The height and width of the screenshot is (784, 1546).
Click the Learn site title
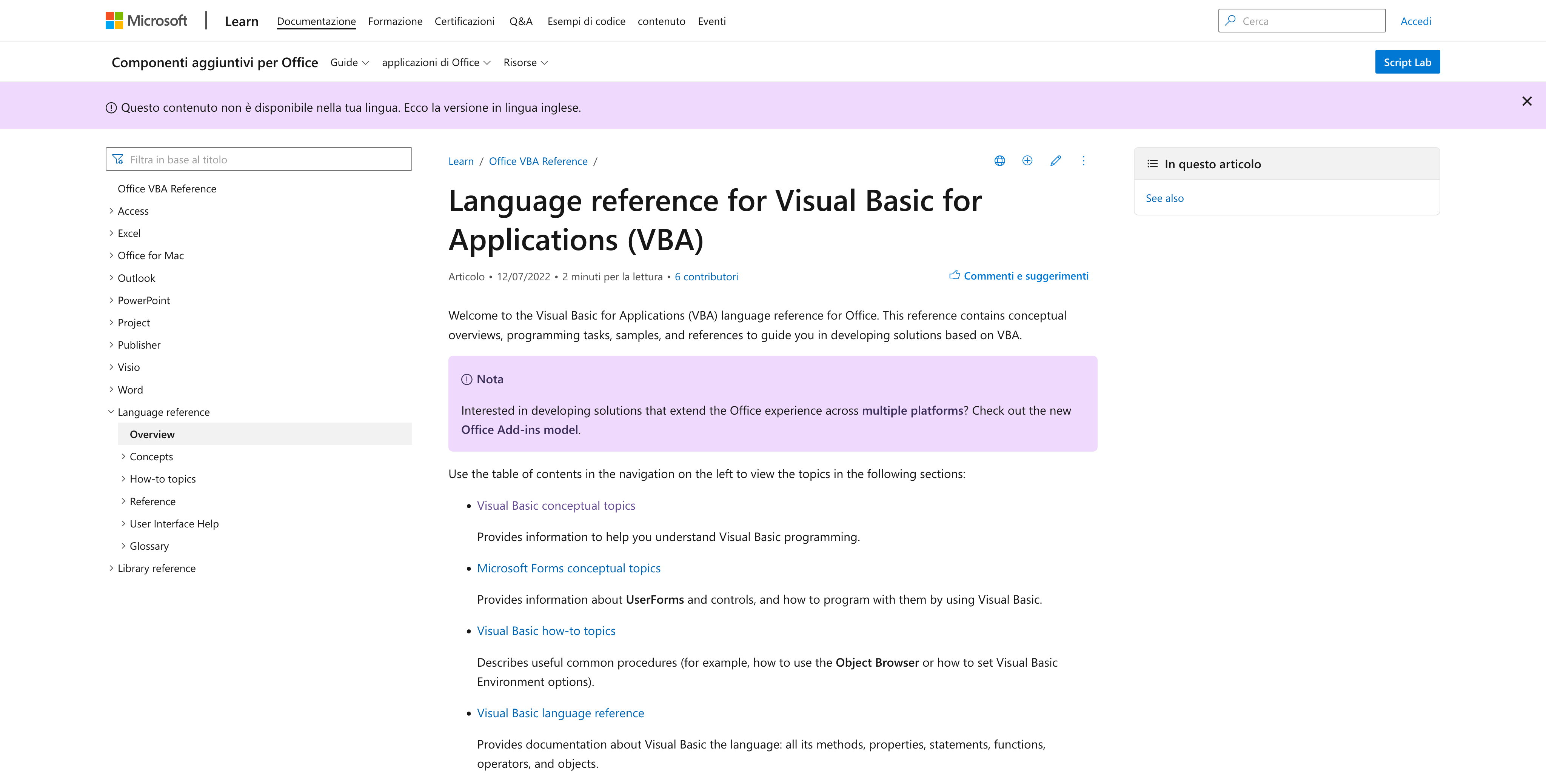242,21
